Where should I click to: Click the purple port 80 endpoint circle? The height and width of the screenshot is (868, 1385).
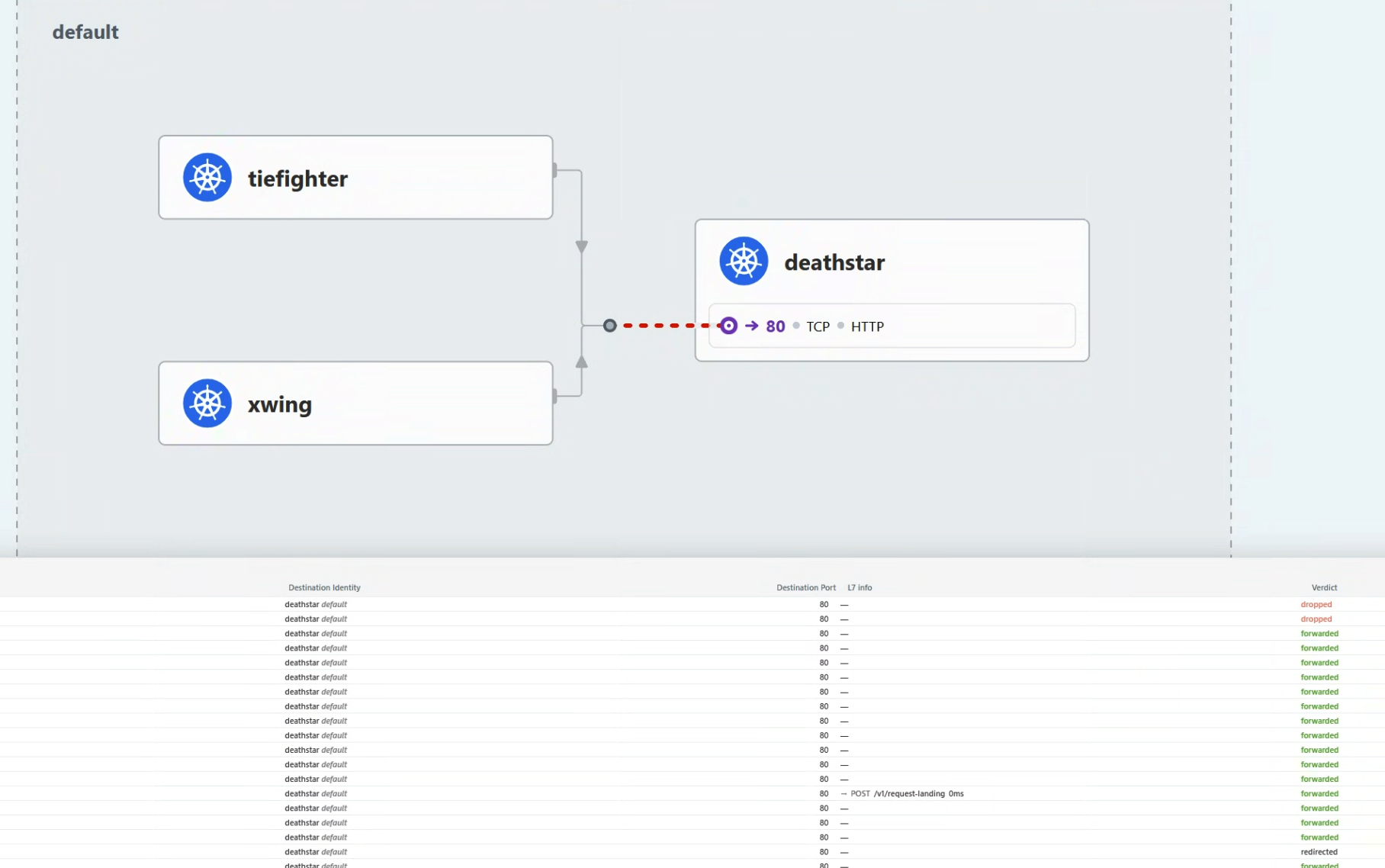click(x=728, y=326)
